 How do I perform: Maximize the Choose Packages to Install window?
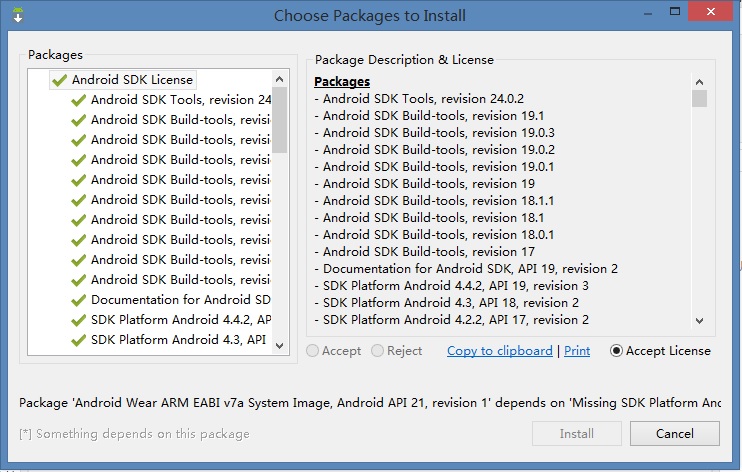pos(675,12)
